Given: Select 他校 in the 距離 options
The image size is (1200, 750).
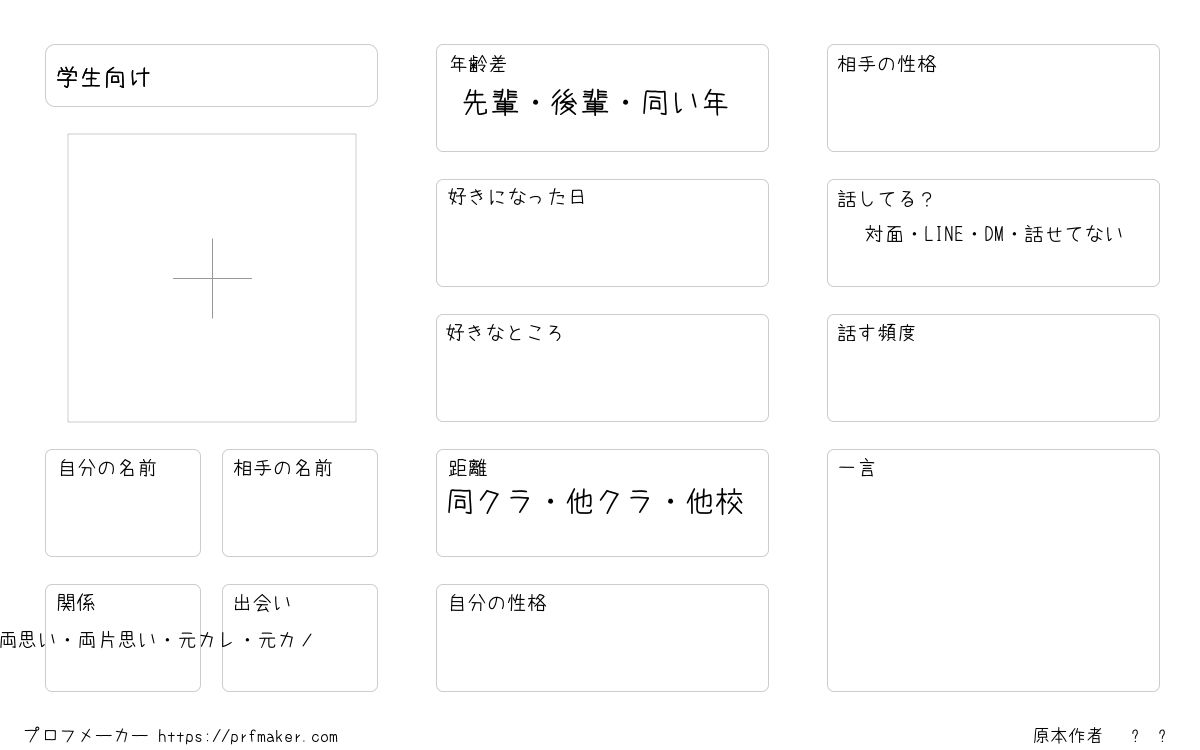Looking at the screenshot, I should pos(715,502).
